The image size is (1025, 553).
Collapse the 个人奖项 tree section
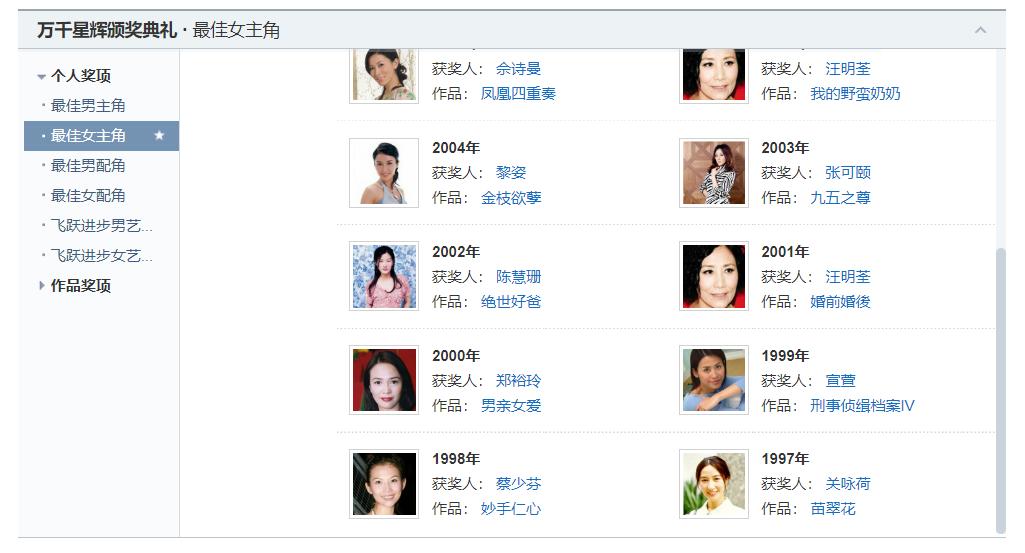click(x=42, y=76)
